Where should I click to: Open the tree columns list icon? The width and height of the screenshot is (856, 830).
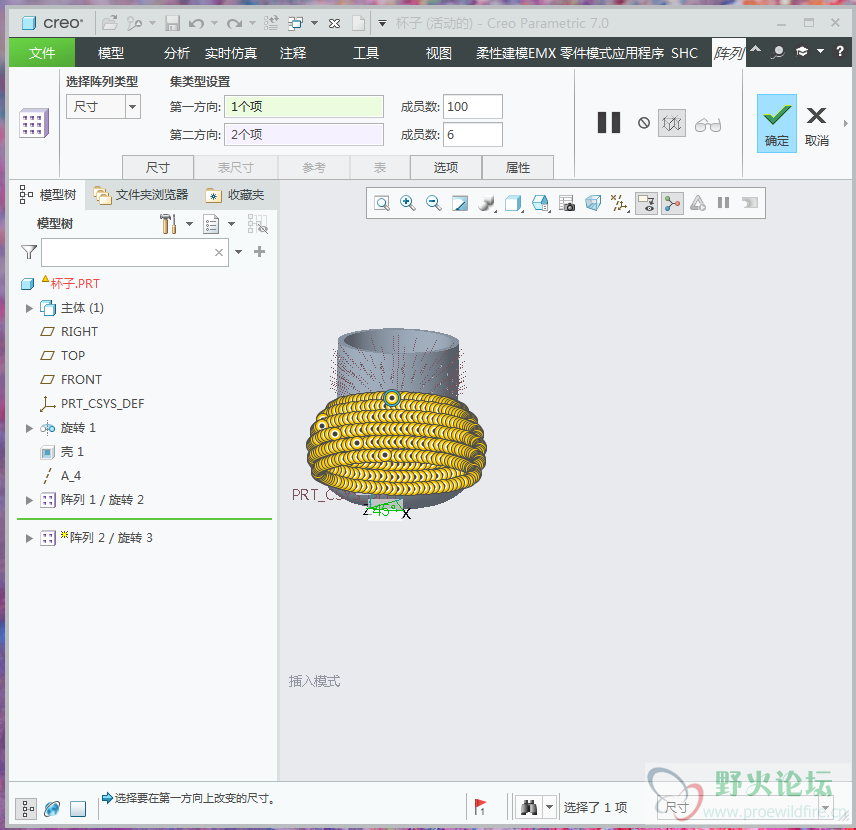pyautogui.click(x=211, y=224)
